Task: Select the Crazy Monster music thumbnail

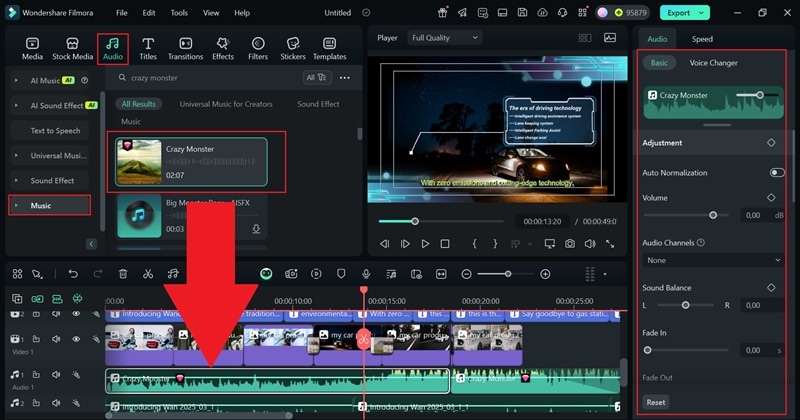Action: (139, 162)
